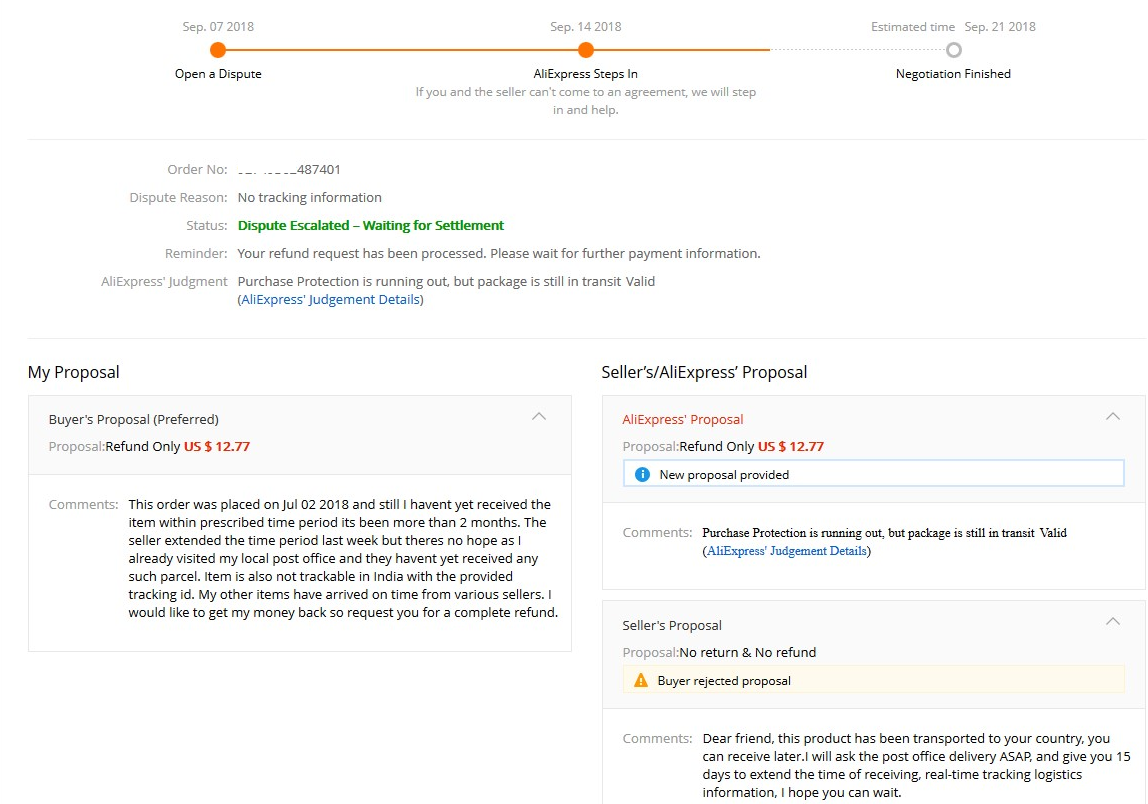Collapse the Seller's Proposal panel chevron
Image resolution: width=1148 pixels, height=804 pixels.
[x=1113, y=622]
